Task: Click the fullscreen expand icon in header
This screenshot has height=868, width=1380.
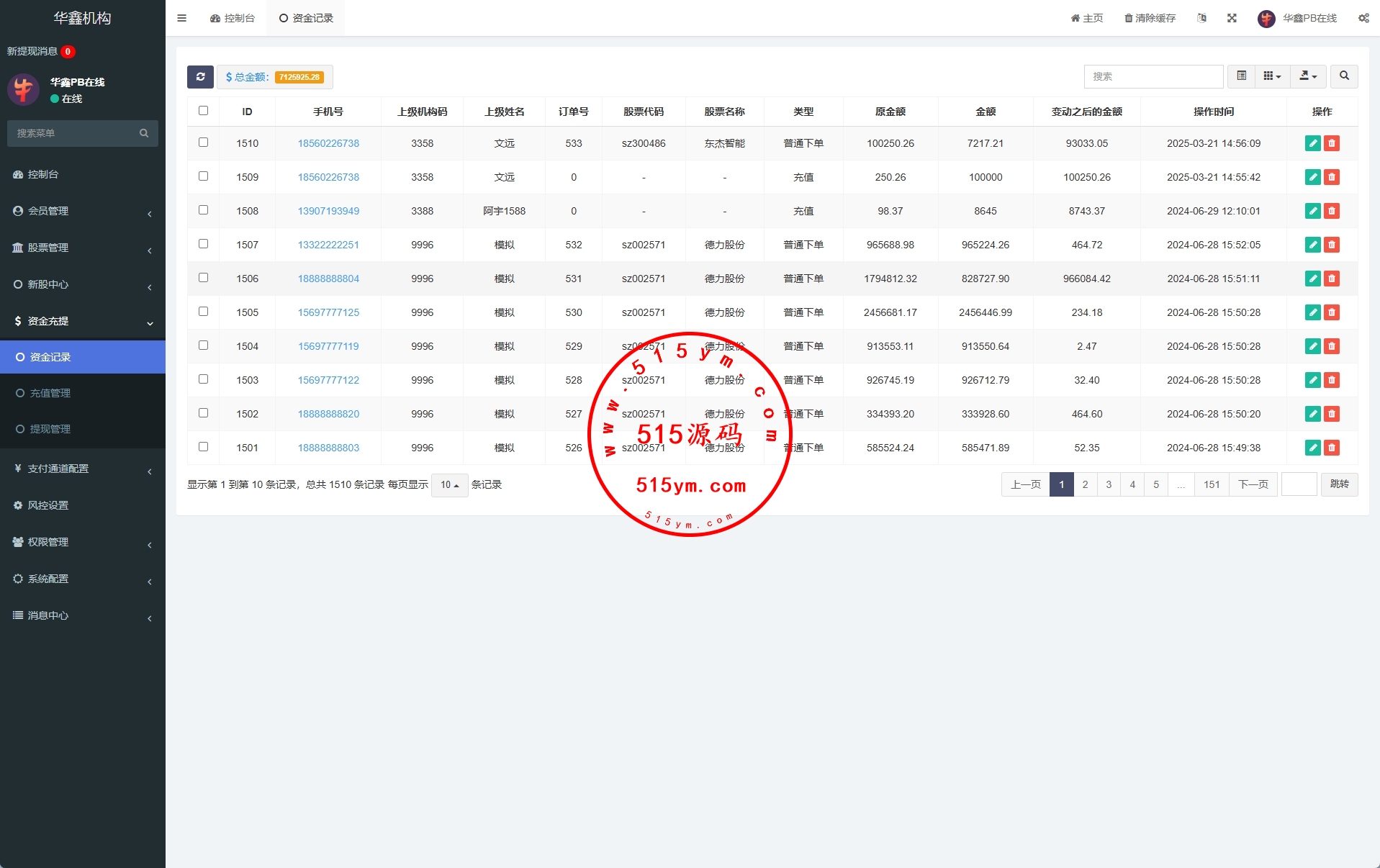Action: tap(1232, 18)
